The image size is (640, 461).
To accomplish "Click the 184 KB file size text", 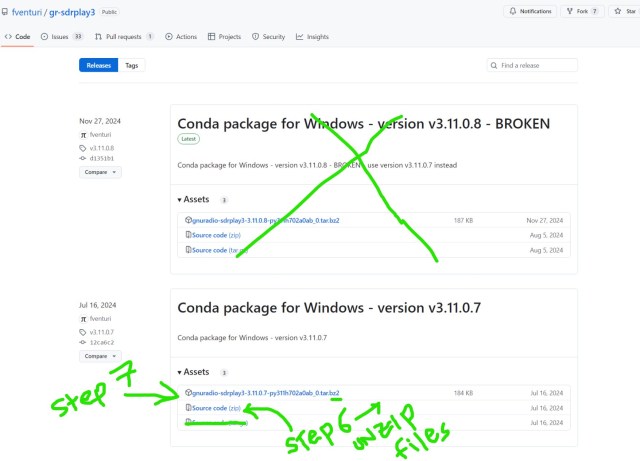I will pos(463,393).
